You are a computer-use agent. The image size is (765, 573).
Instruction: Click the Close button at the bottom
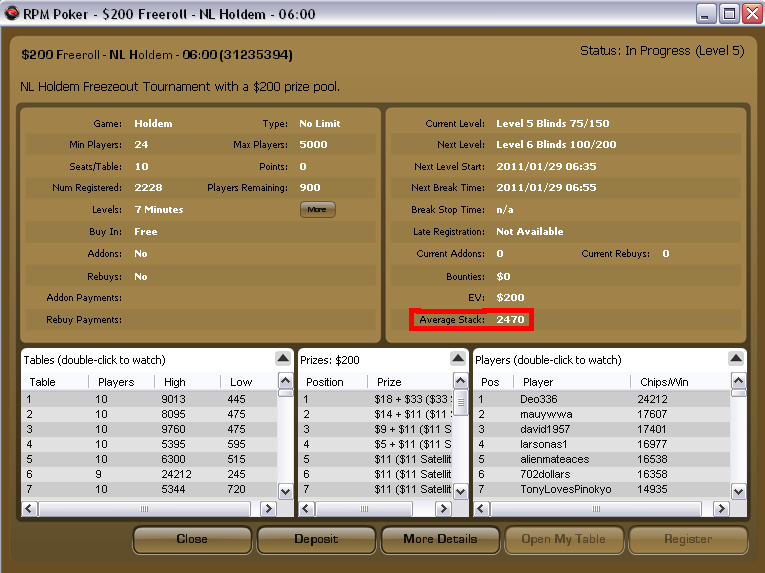tap(192, 539)
